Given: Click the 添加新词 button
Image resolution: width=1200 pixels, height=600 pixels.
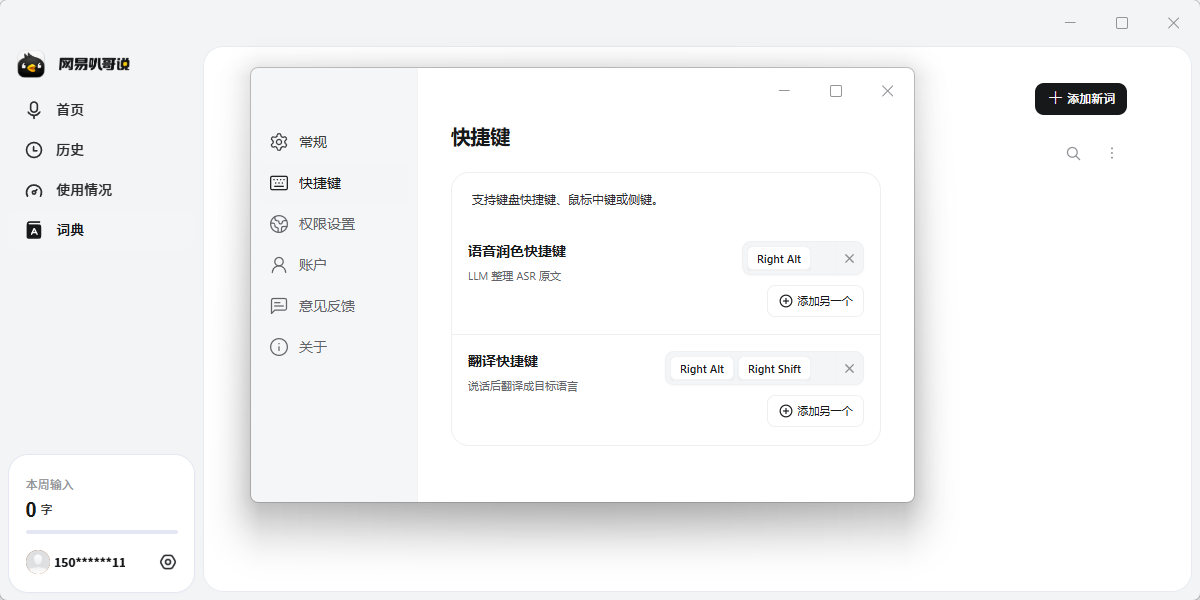Looking at the screenshot, I should tap(1081, 99).
